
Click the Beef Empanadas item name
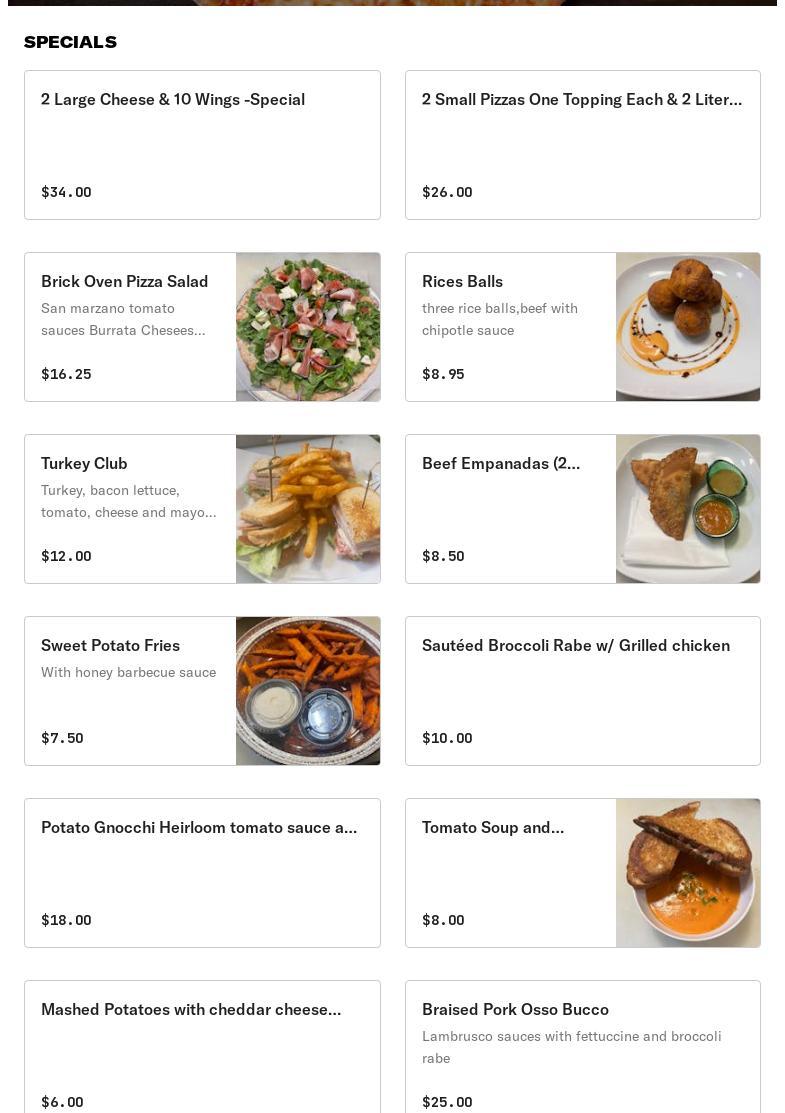[501, 464]
